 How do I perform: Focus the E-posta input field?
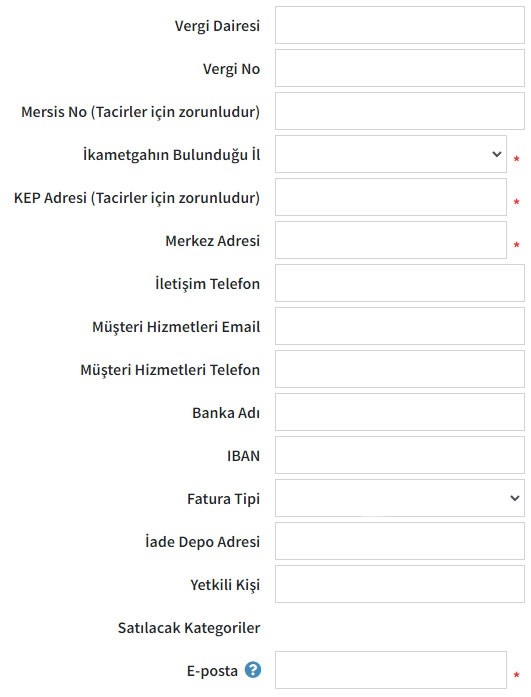tap(391, 670)
